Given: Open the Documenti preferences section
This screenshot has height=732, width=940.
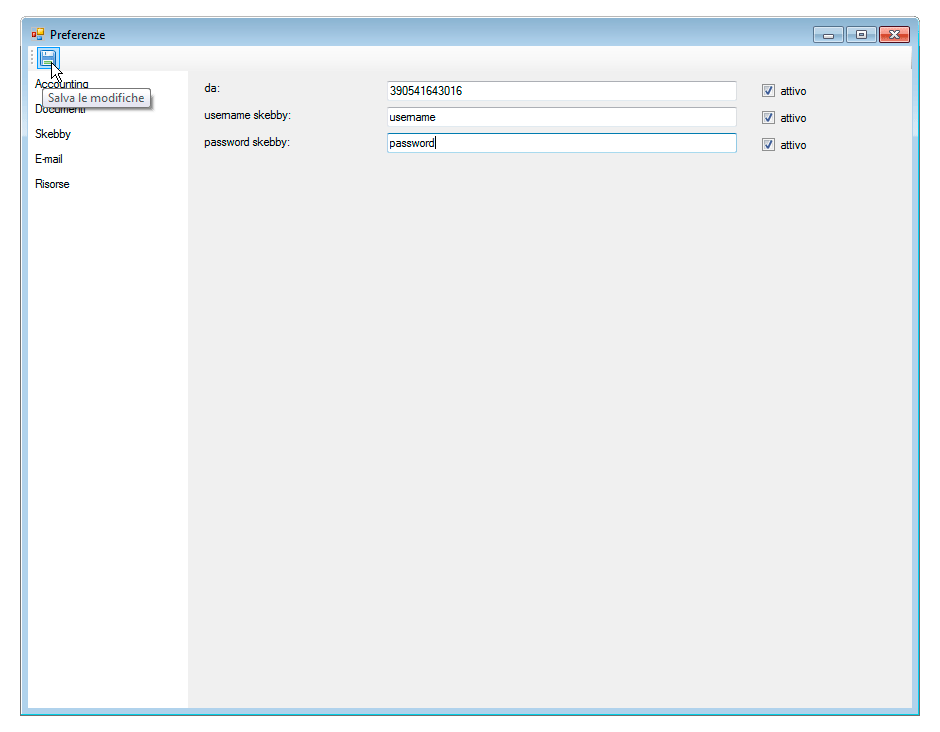Looking at the screenshot, I should [x=60, y=109].
